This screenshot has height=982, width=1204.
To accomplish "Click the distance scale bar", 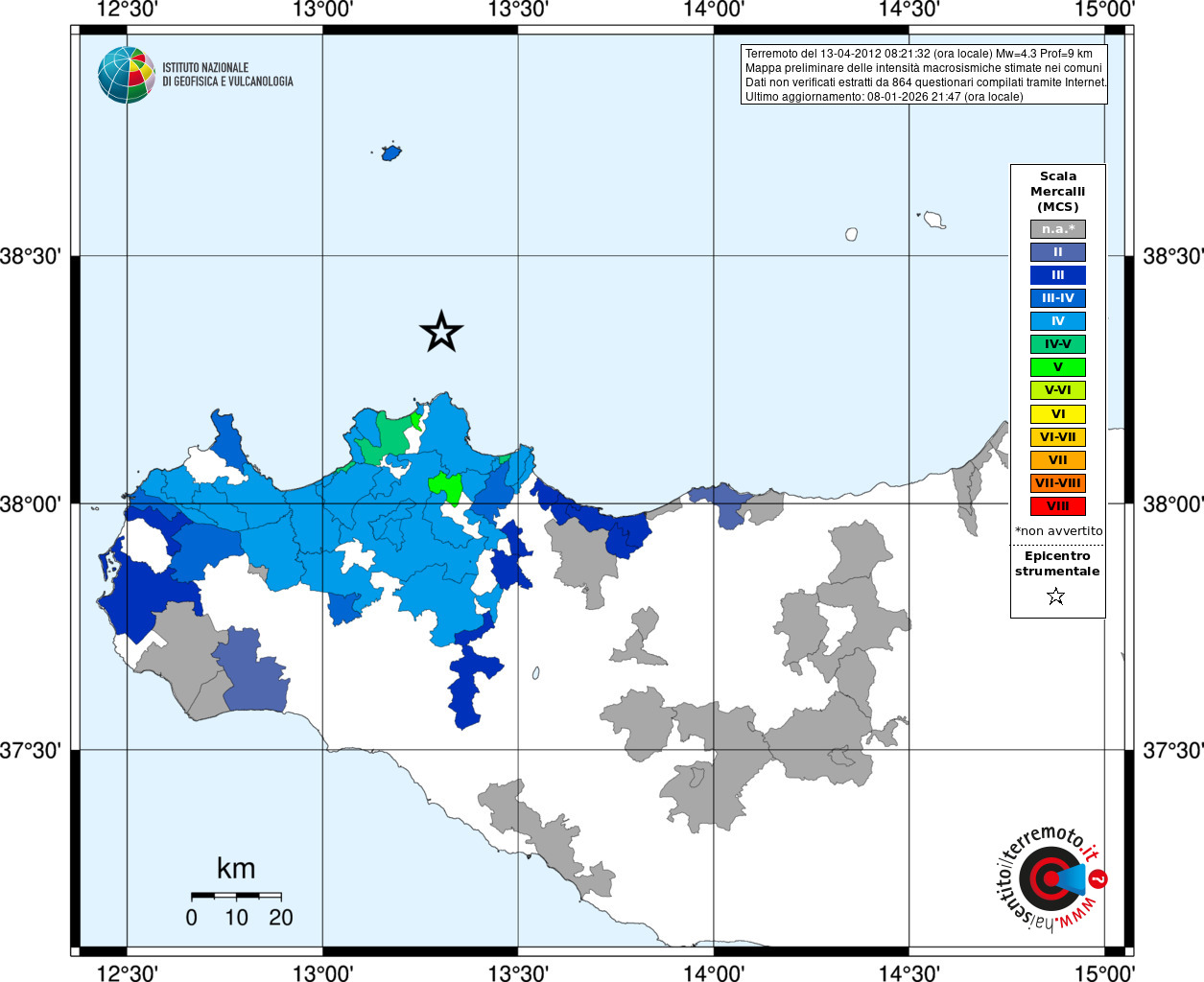I will click(x=236, y=896).
